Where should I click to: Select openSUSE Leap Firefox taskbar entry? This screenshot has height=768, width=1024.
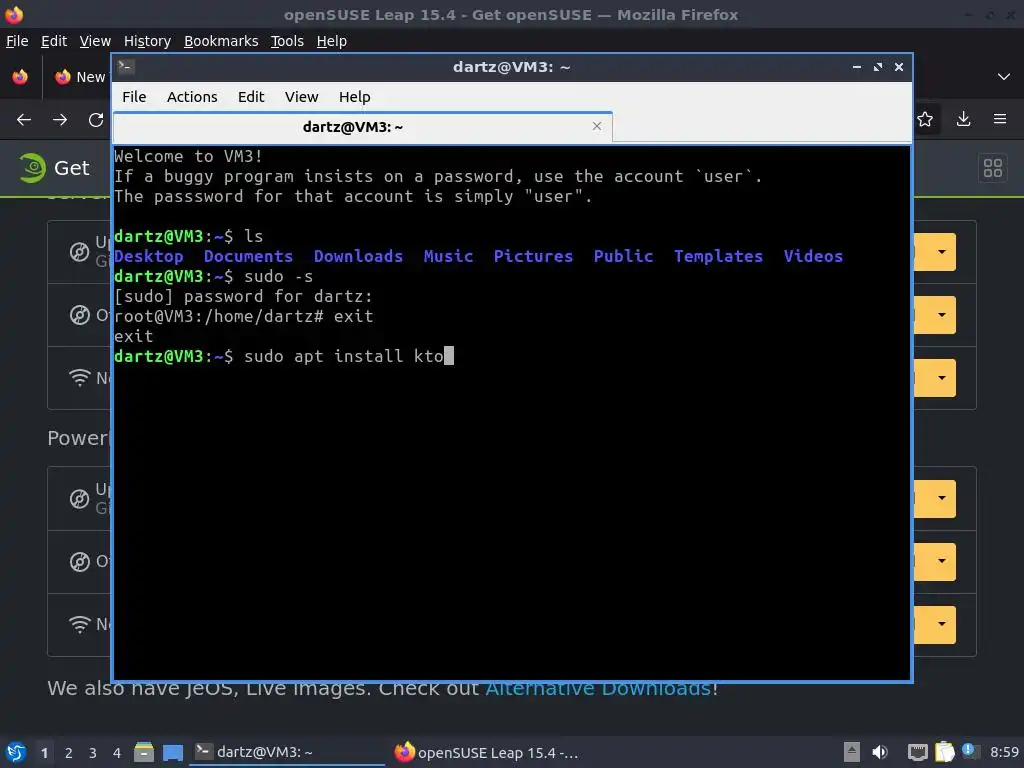[x=487, y=752]
